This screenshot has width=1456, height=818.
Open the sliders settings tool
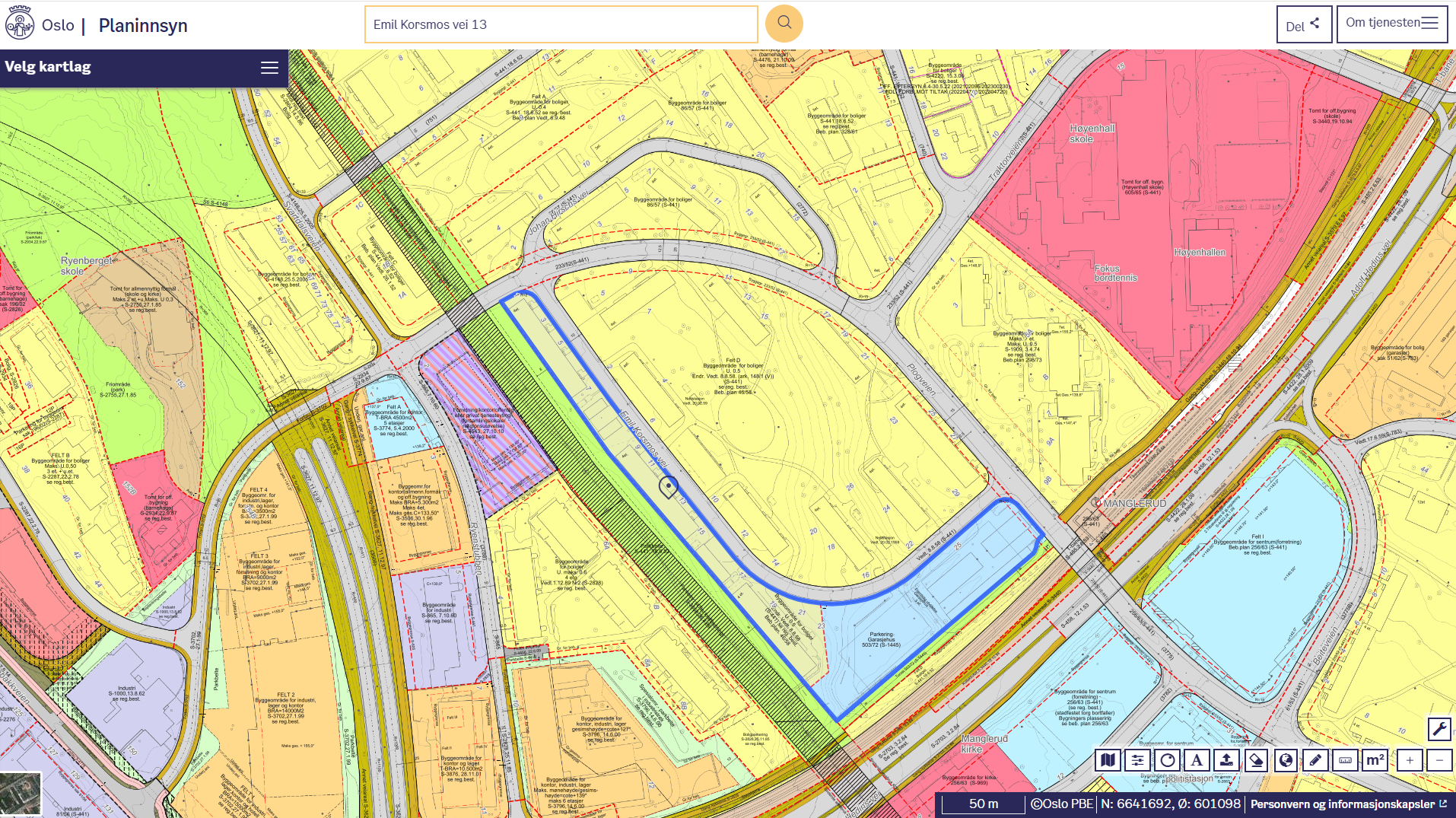pyautogui.click(x=1137, y=759)
